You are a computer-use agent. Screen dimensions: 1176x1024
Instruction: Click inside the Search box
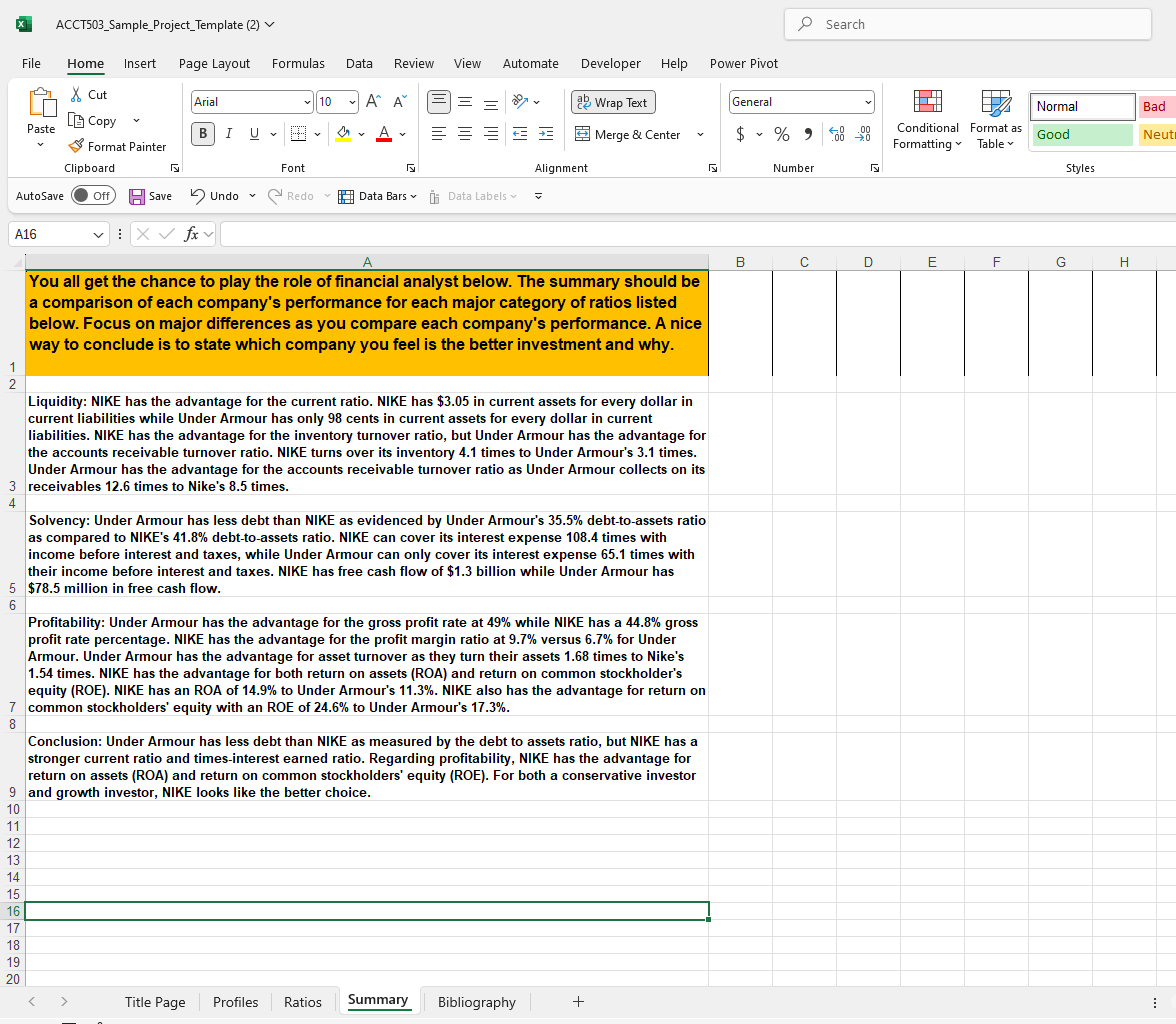point(966,24)
